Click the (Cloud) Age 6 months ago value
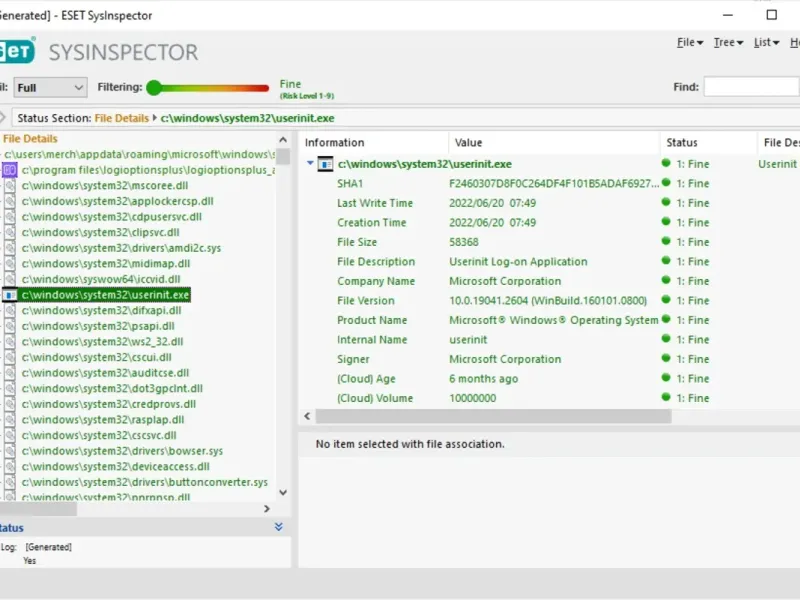The height and width of the screenshot is (600, 800). 484,379
